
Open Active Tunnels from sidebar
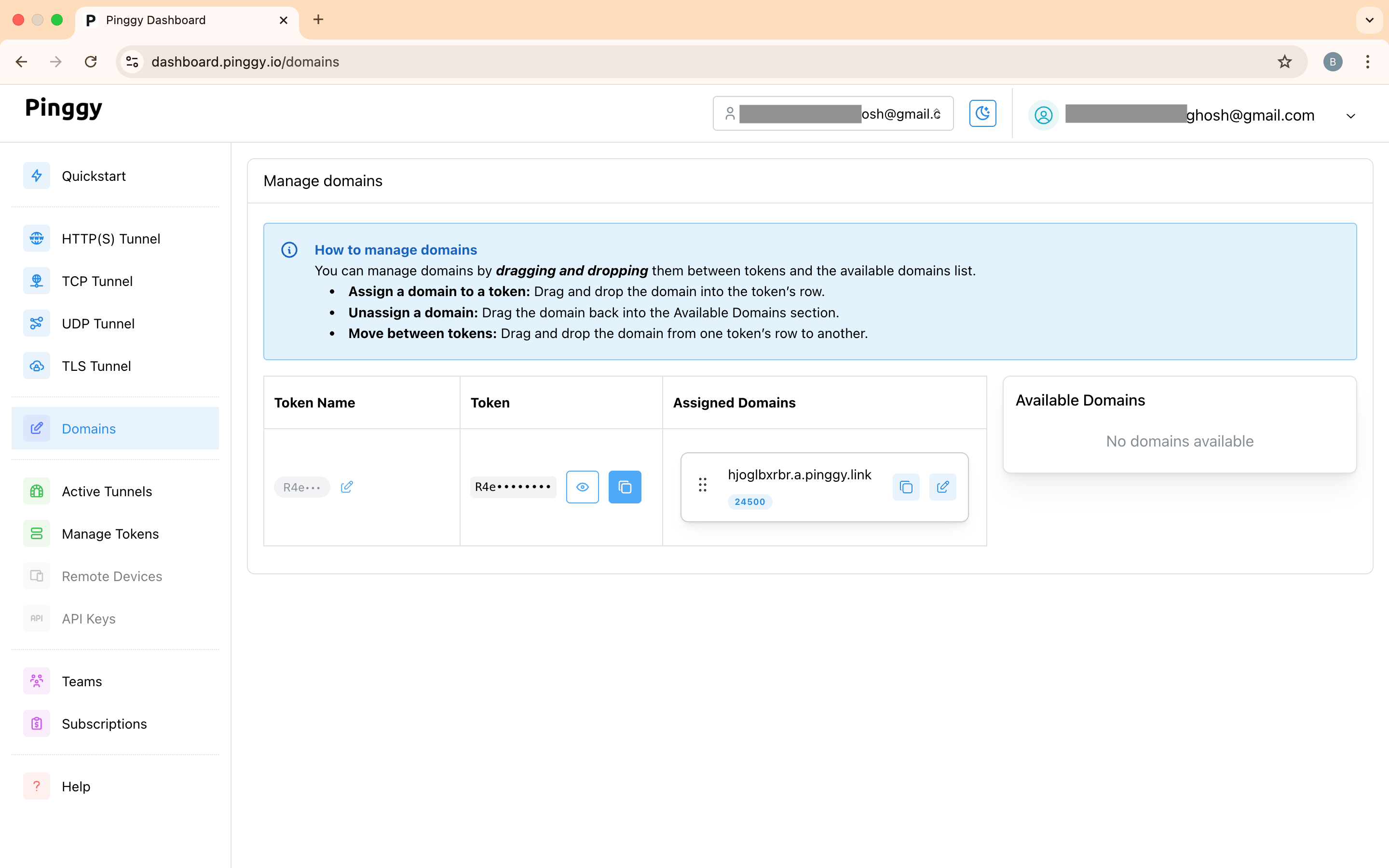[x=107, y=491]
